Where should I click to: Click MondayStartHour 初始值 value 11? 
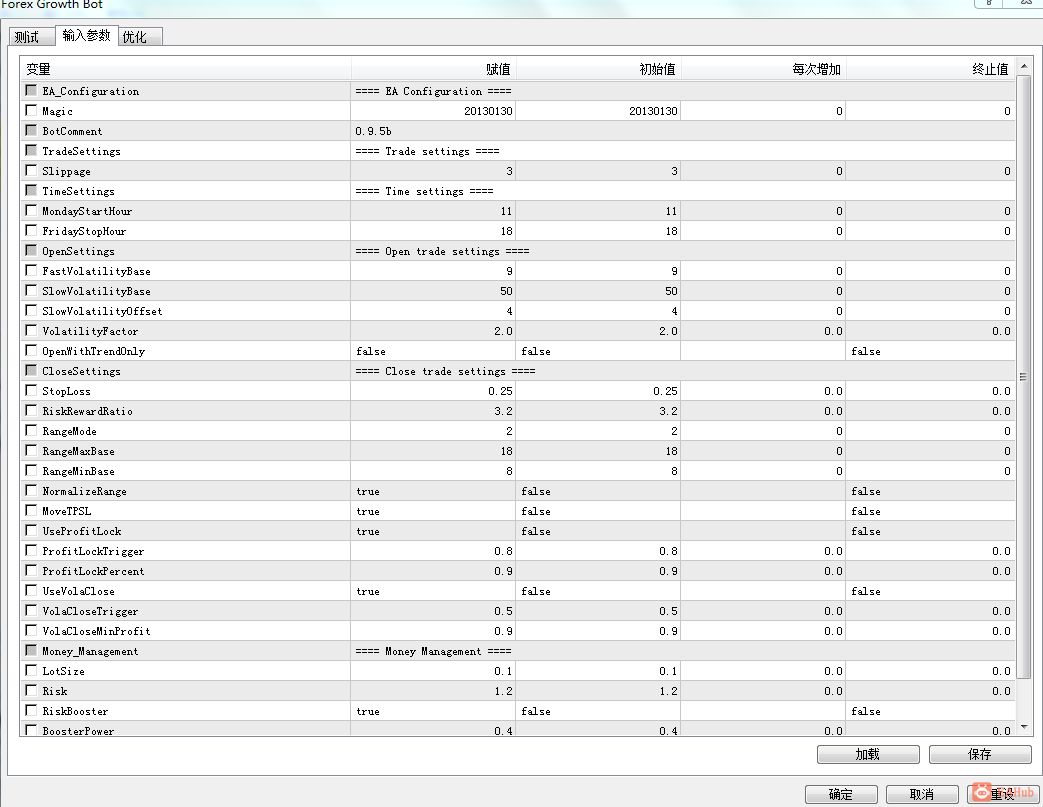(672, 211)
